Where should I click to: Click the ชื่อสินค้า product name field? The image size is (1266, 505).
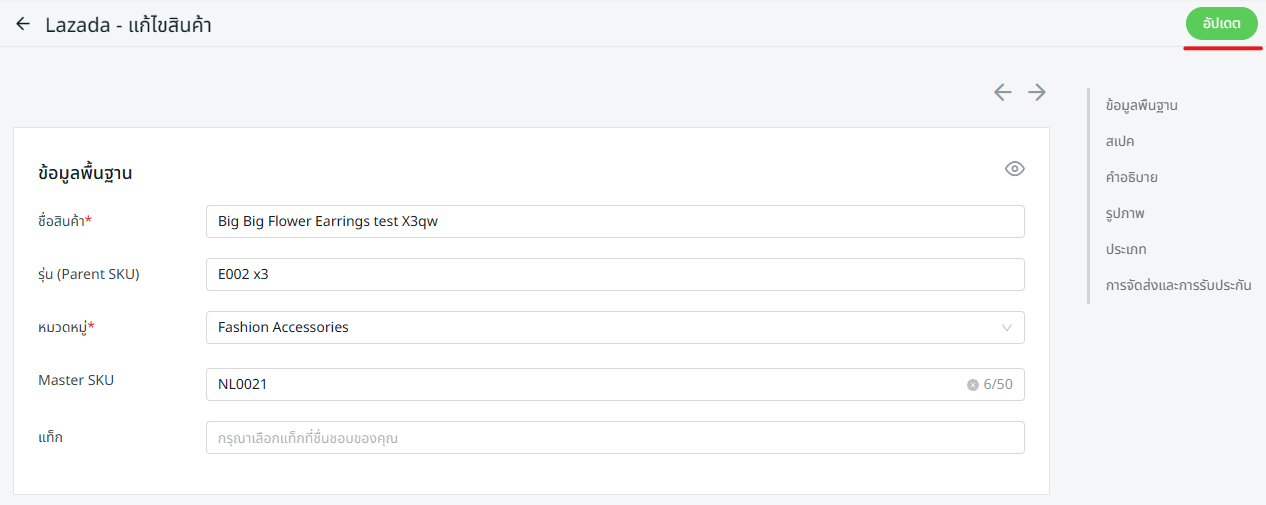(614, 222)
